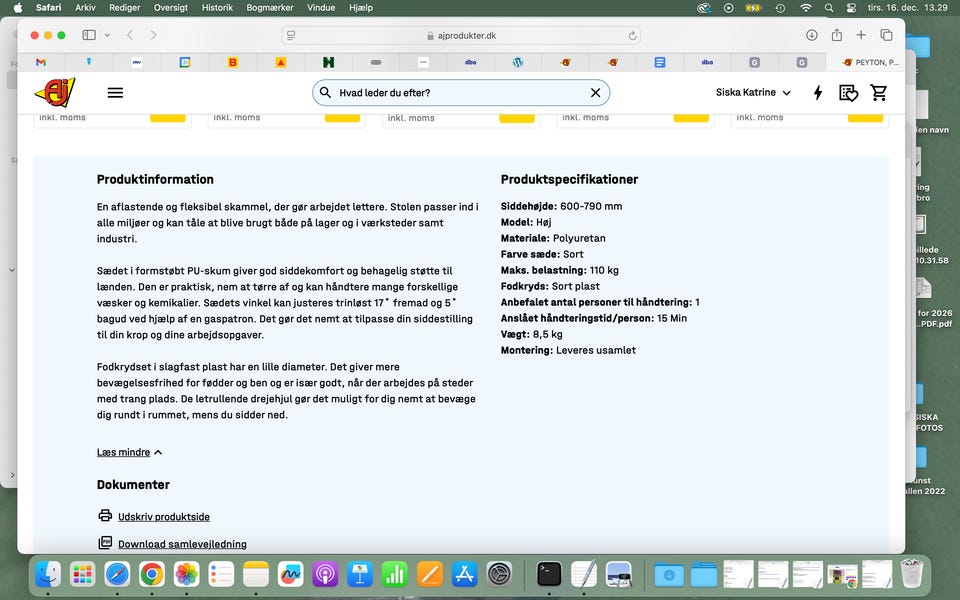Open a new Safari tab
The width and height of the screenshot is (960, 600).
click(861, 35)
